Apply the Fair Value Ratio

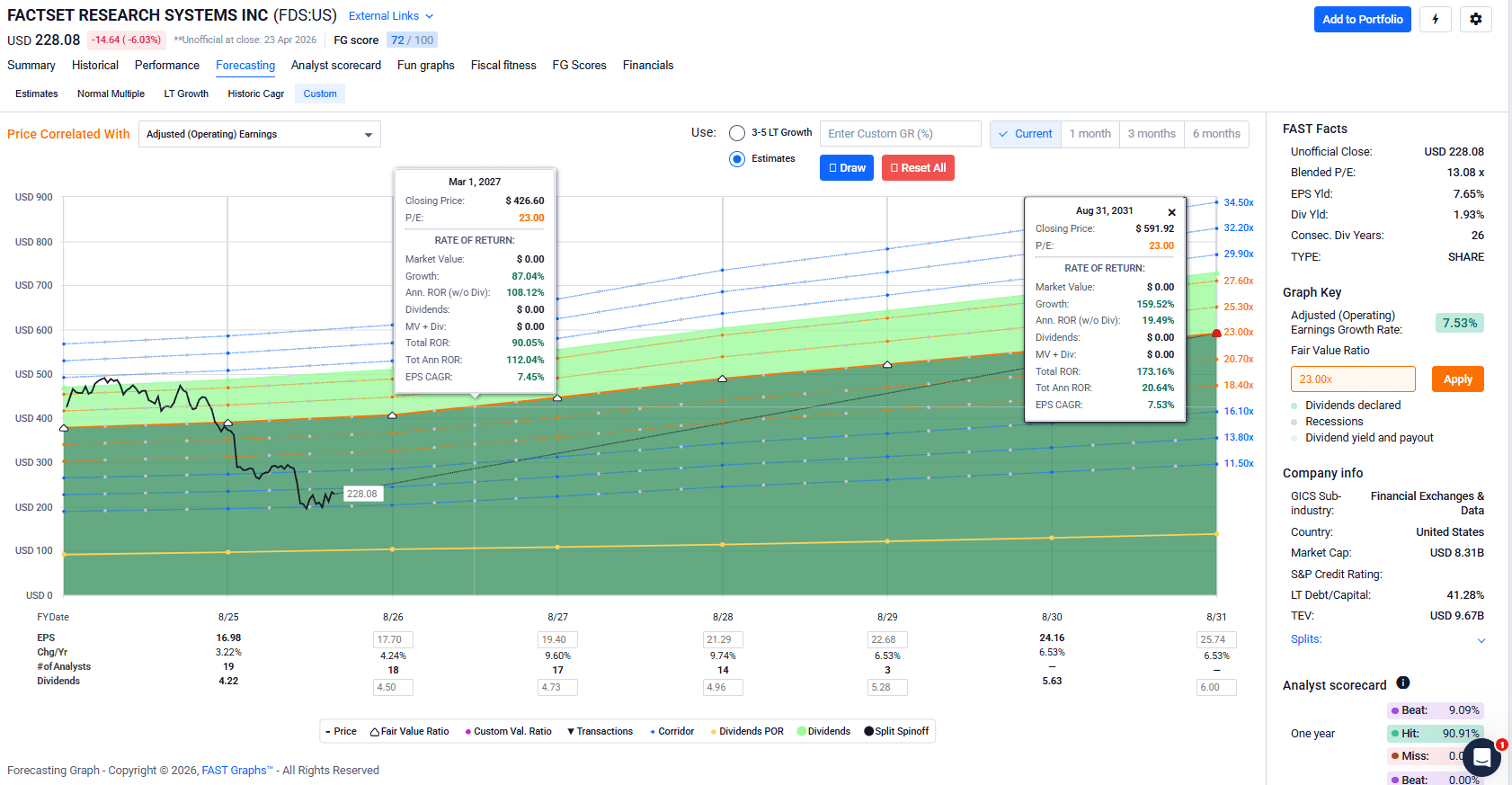point(1458,379)
